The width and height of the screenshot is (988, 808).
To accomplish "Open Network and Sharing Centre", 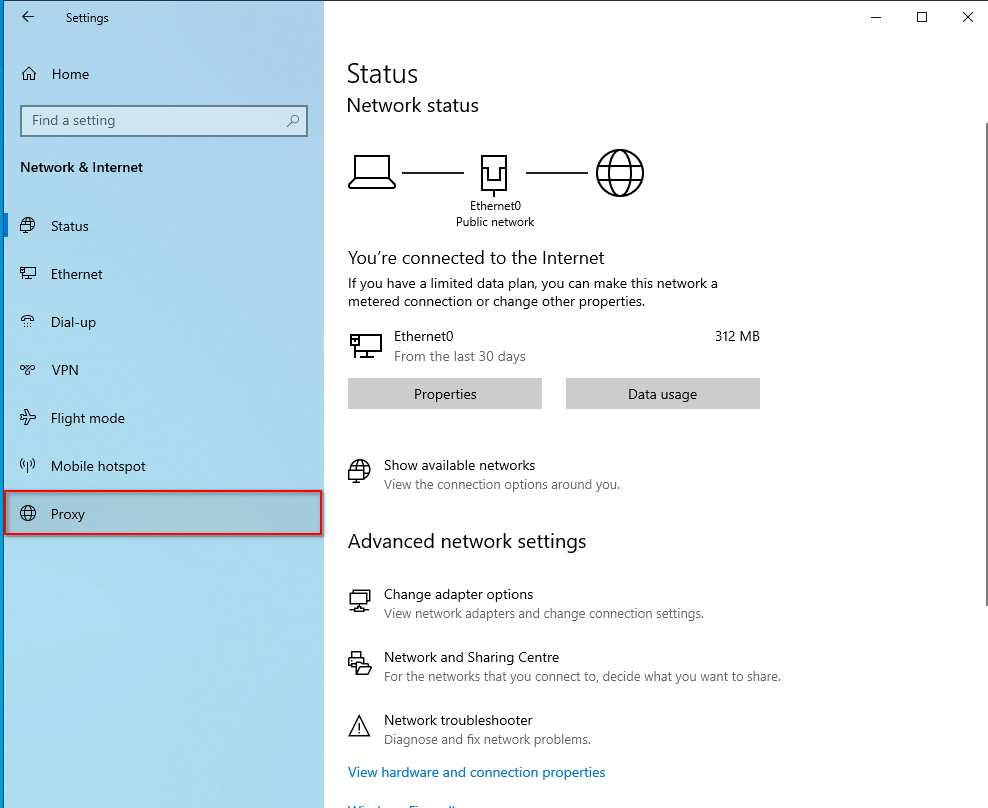I will [471, 658].
